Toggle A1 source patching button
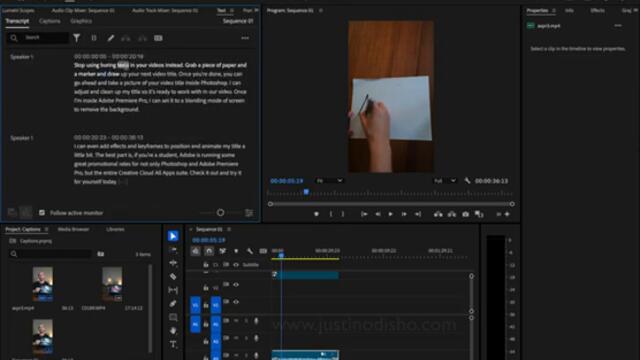This screenshot has width=640, height=360. [196, 324]
